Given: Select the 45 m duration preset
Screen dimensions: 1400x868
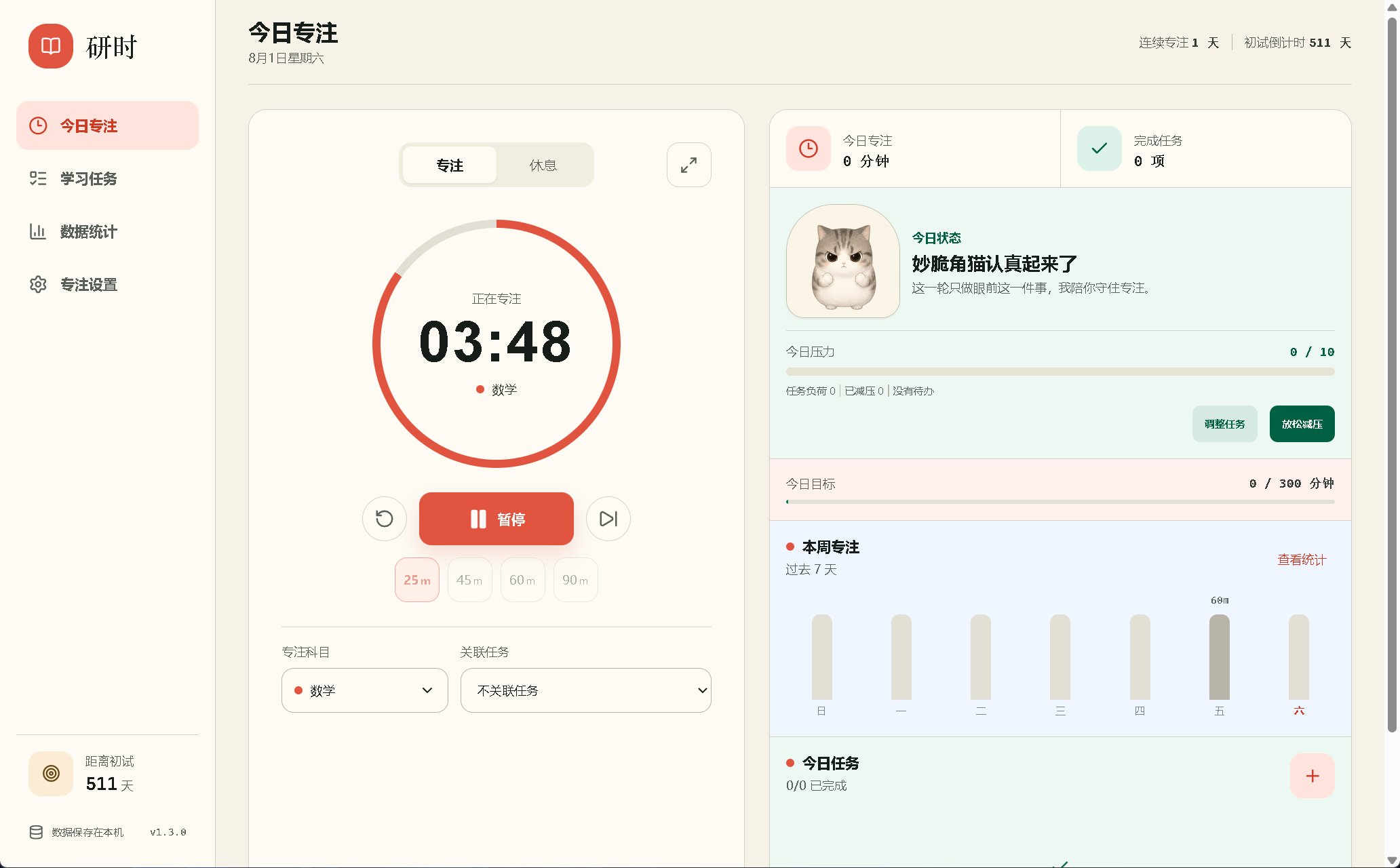Looking at the screenshot, I should click(470, 580).
